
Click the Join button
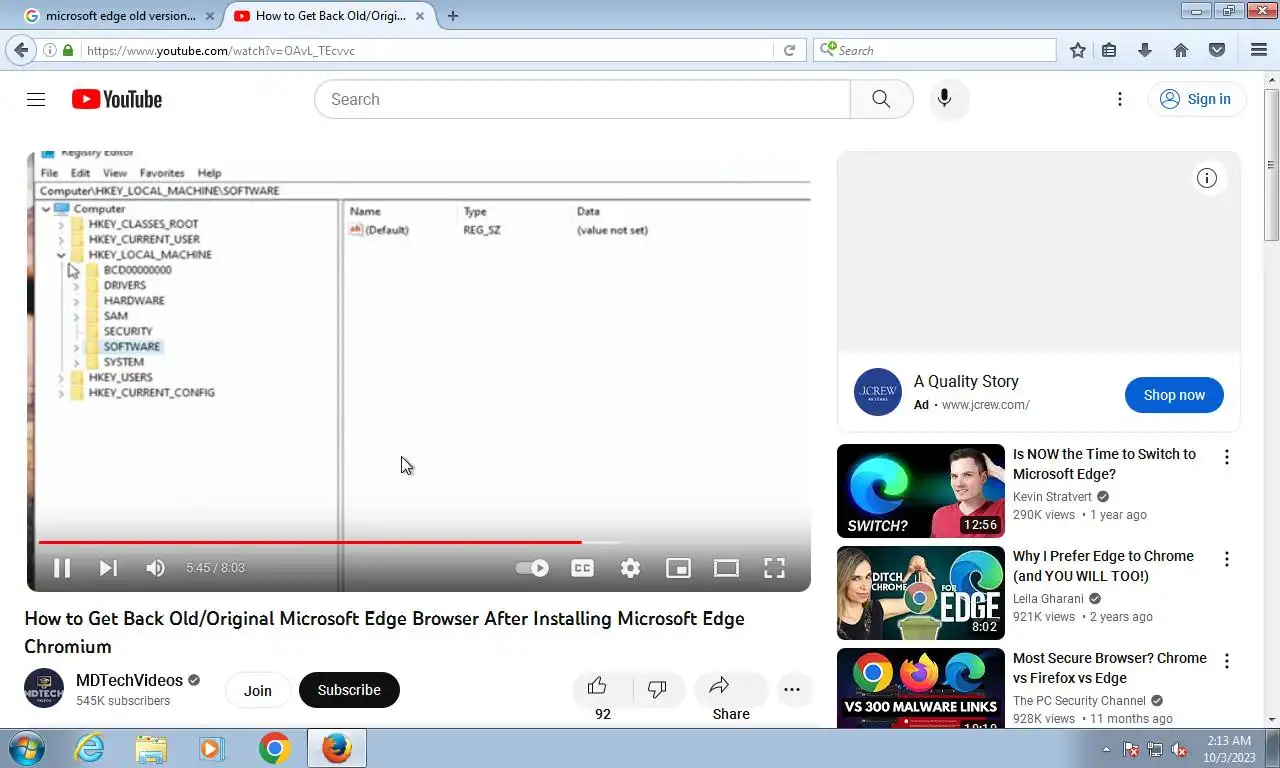tap(258, 690)
